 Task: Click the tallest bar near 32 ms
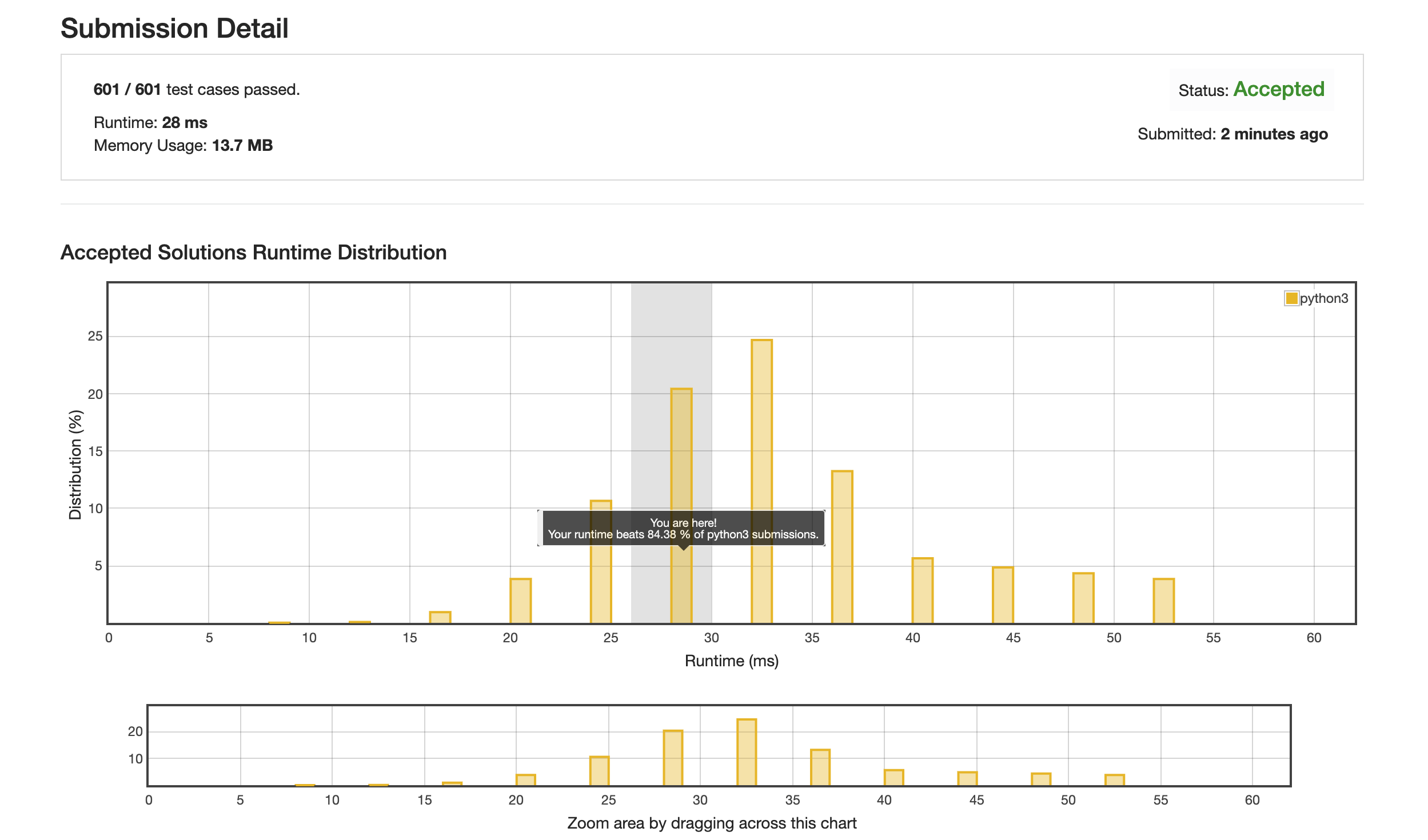(761, 480)
